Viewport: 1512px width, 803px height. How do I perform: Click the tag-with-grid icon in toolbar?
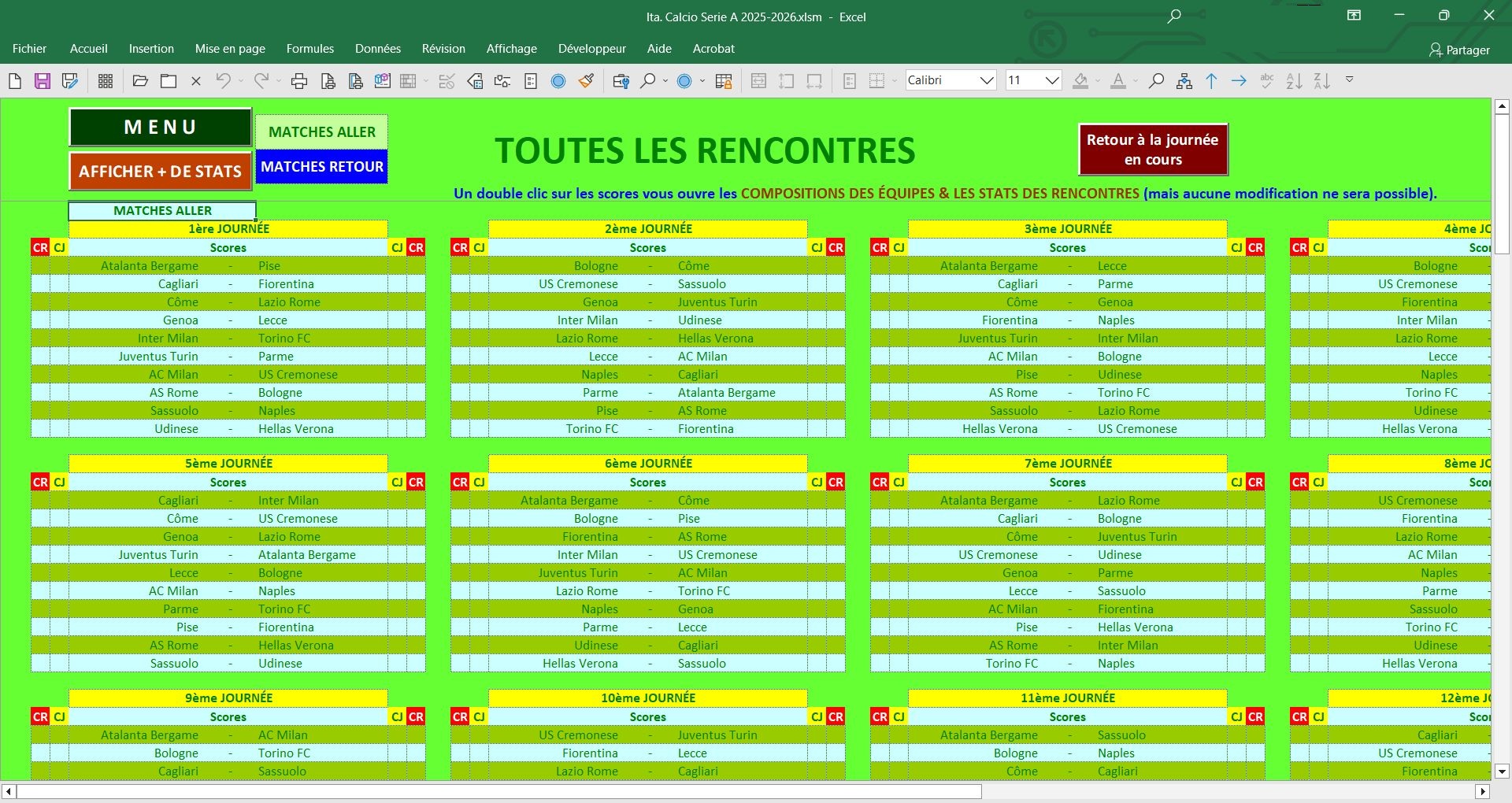(x=475, y=80)
